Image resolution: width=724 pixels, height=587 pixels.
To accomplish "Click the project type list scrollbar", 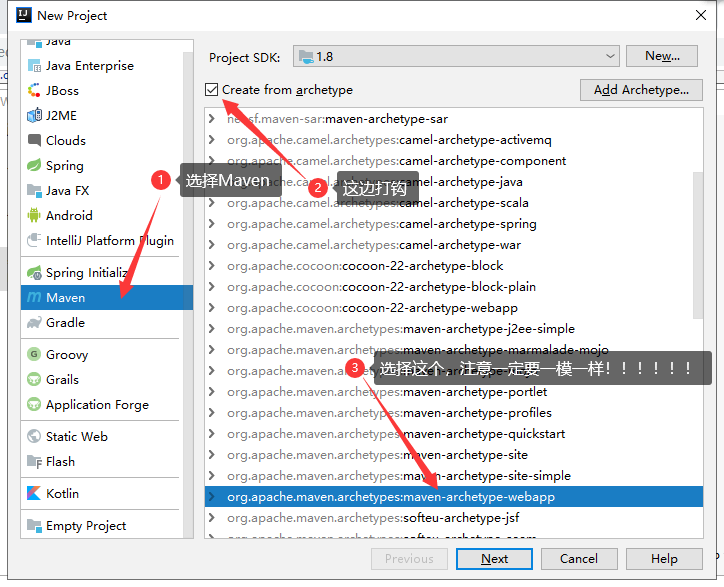I will pos(188,295).
